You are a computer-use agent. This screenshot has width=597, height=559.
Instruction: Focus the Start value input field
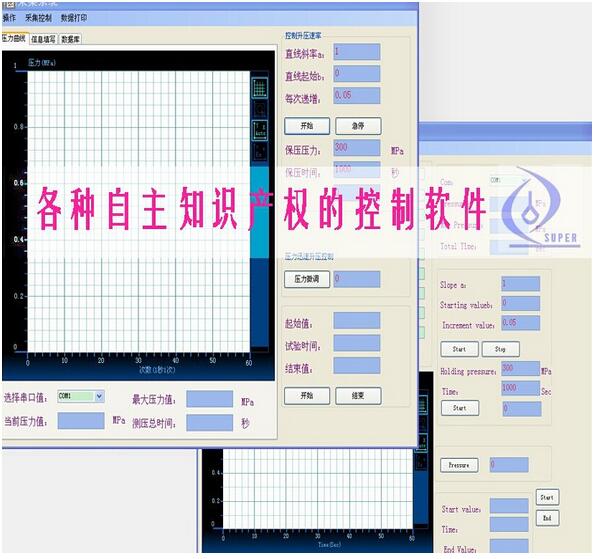point(509,506)
